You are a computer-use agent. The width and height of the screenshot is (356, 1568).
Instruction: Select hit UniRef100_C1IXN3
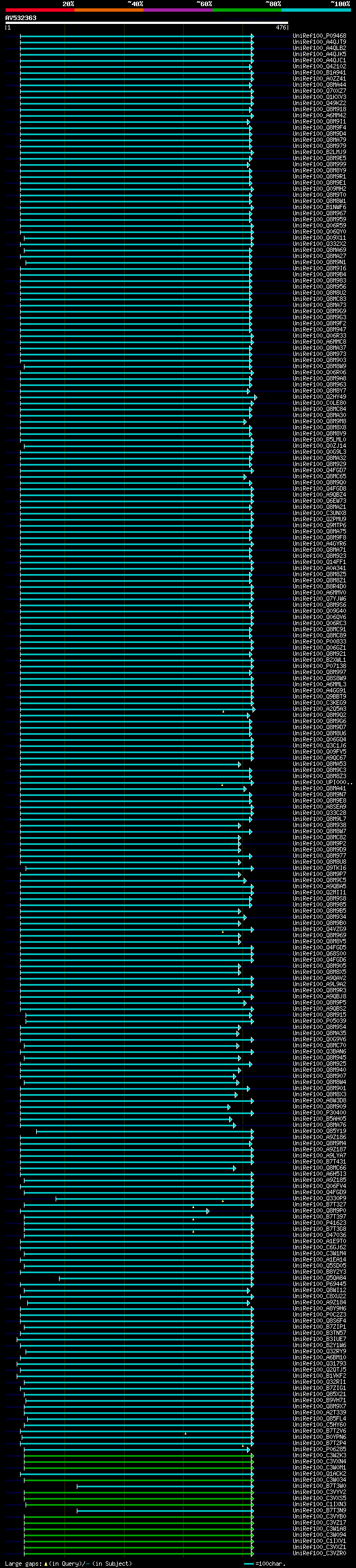click(x=319, y=1504)
